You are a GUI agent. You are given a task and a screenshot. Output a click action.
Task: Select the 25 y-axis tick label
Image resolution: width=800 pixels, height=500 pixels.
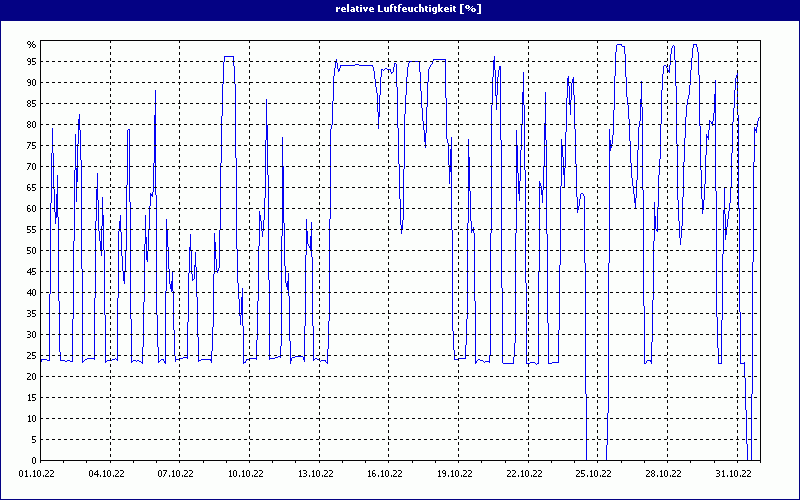(31, 356)
